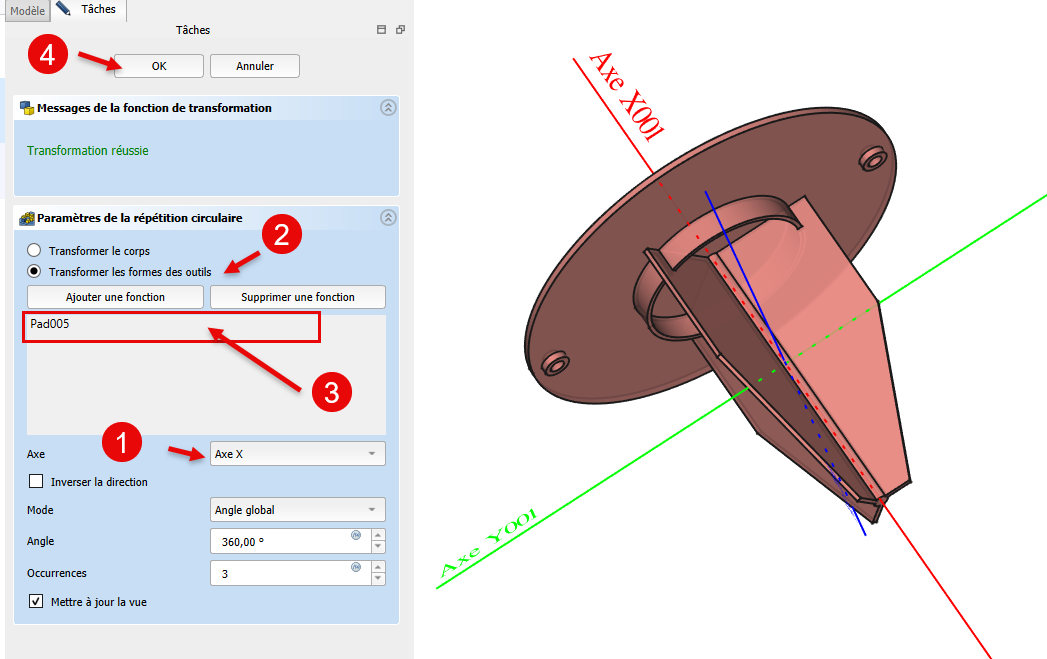Select Pad005 in the feature list
Viewport: 1047px width, 659px height.
pyautogui.click(x=50, y=325)
